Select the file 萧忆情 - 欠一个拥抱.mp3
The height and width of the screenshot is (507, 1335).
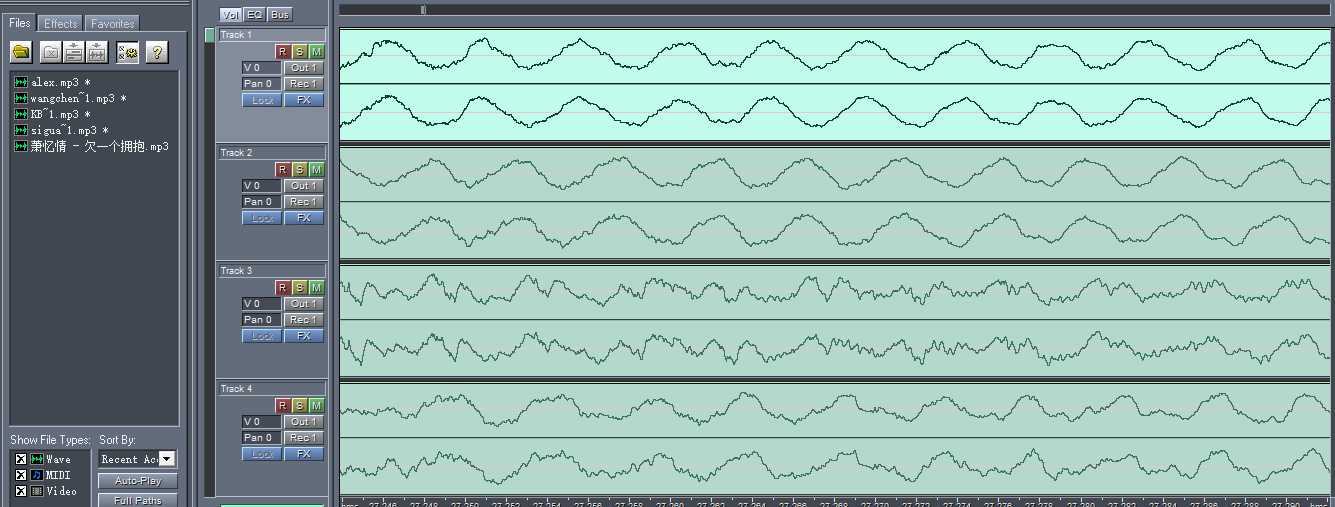pyautogui.click(x=99, y=146)
